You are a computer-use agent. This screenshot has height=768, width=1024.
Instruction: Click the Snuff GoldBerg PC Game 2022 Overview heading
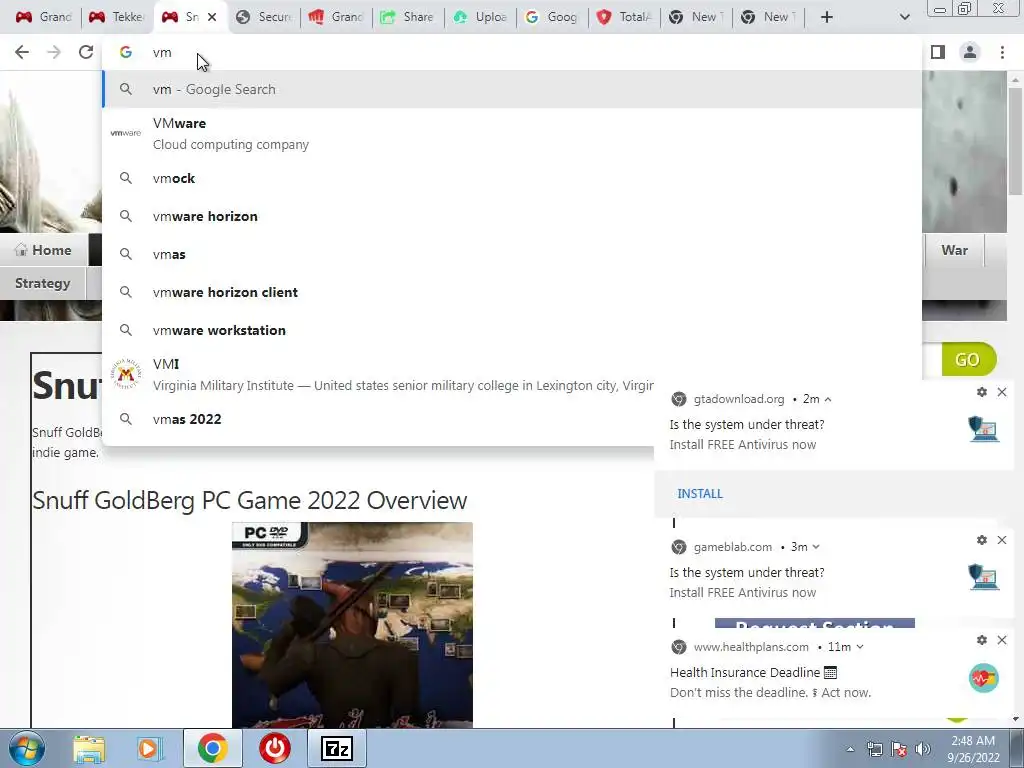[249, 500]
